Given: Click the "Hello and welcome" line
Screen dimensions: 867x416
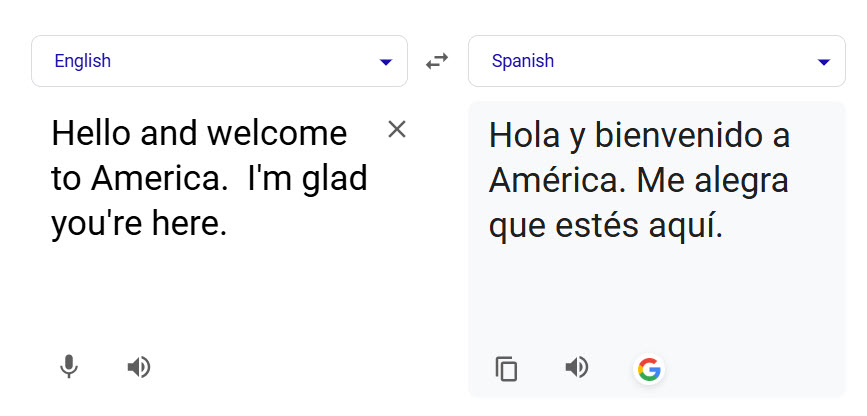Looking at the screenshot, I should coord(199,133).
